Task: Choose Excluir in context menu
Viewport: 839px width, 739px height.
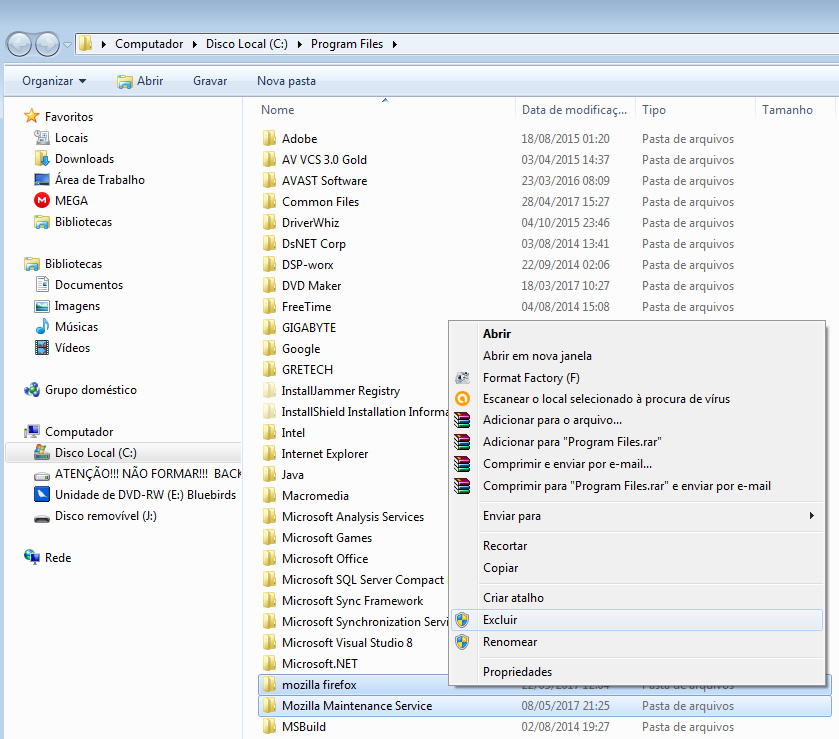Action: (637, 620)
